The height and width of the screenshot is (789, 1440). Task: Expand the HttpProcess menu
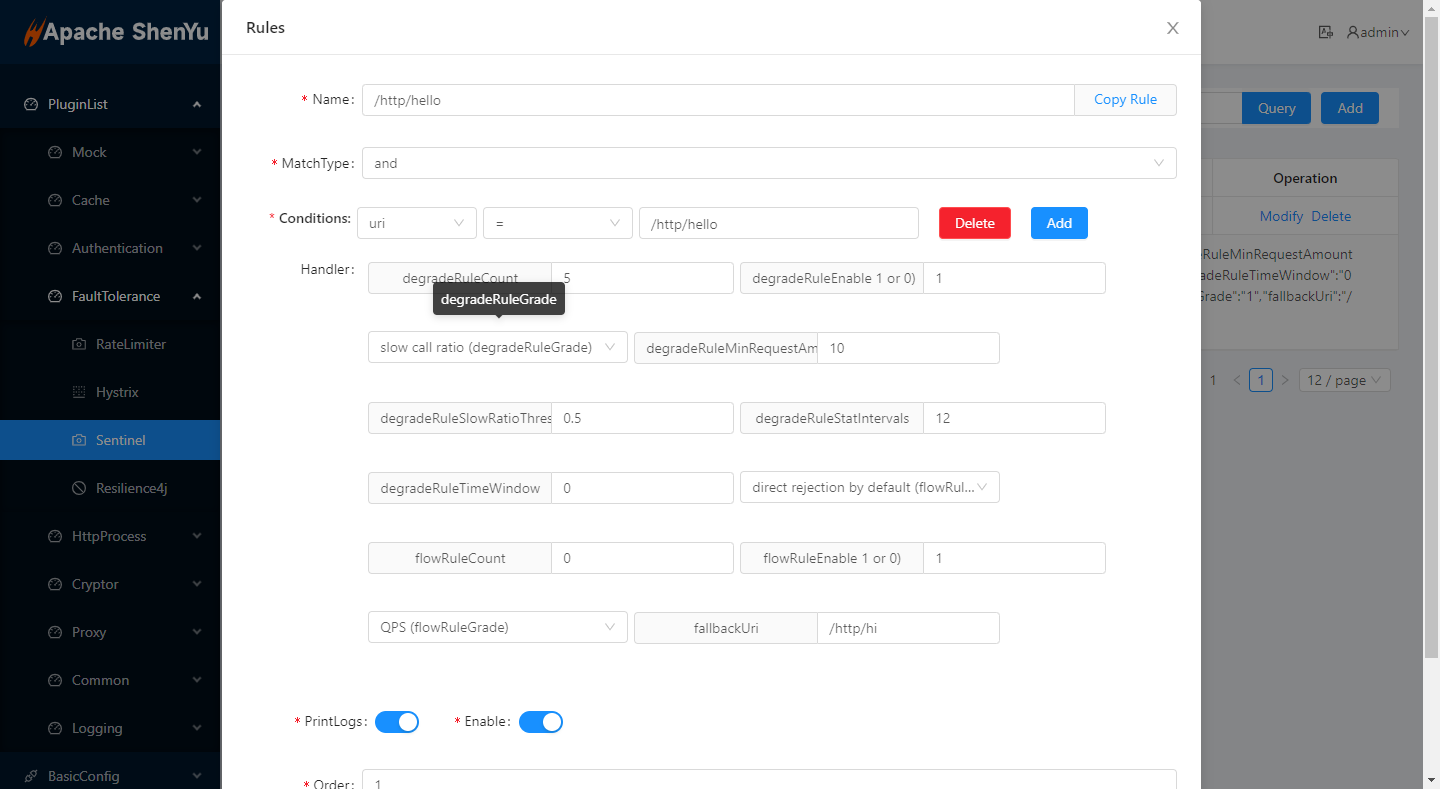(x=110, y=536)
